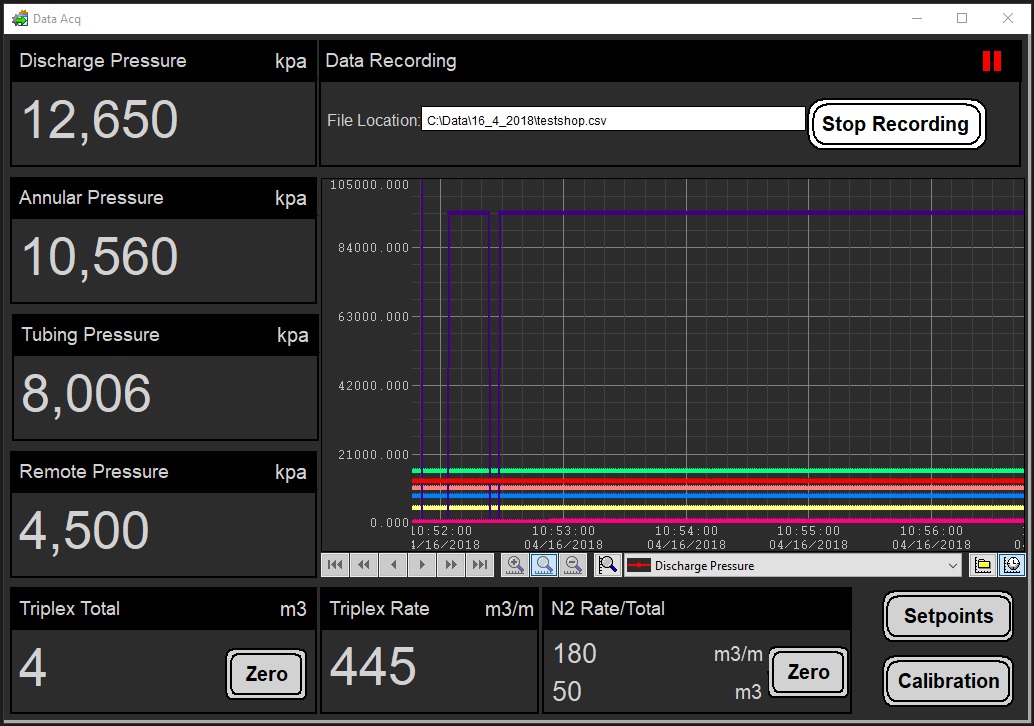The image size is (1034, 726).
Task: Select the highlighted middle zoom magnifier icon
Action: [544, 565]
